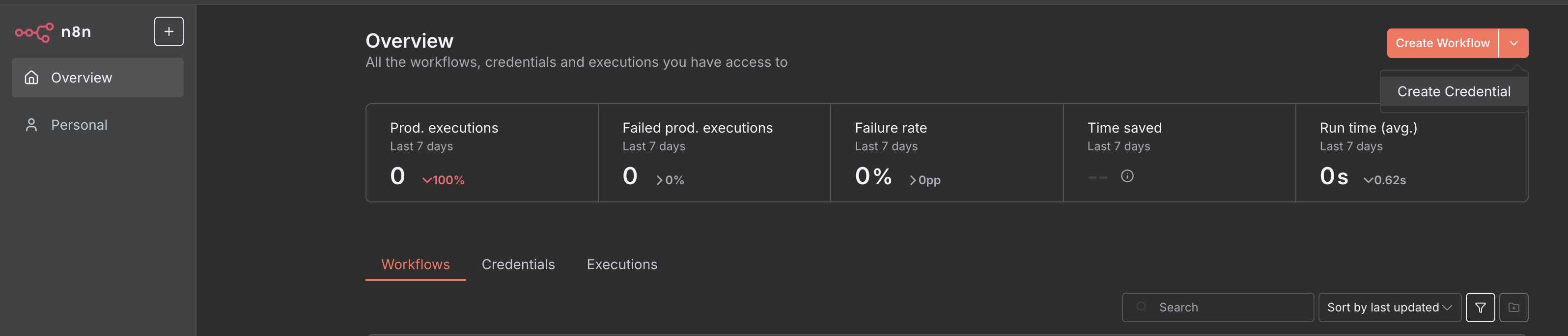Open the Failure rate stats card
Screen dimensions: 1568x336
click(x=947, y=153)
